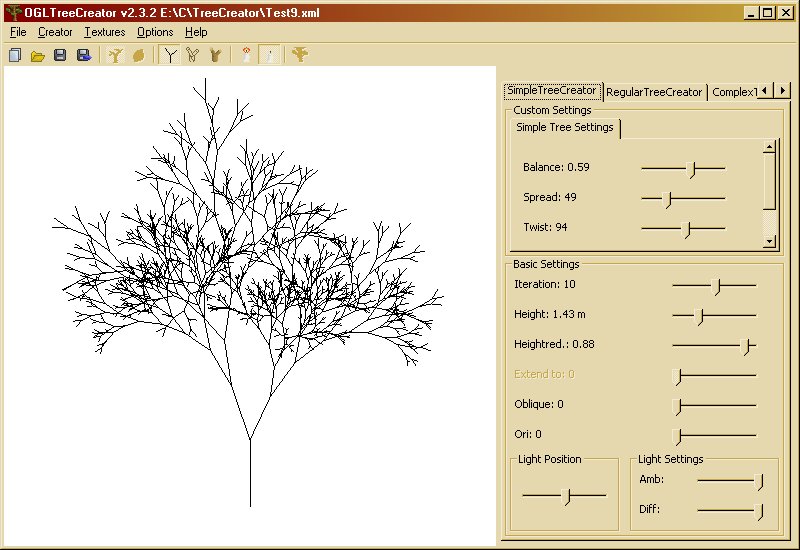The height and width of the screenshot is (550, 800).
Task: Click the Save floppy disk icon
Action: [60, 55]
